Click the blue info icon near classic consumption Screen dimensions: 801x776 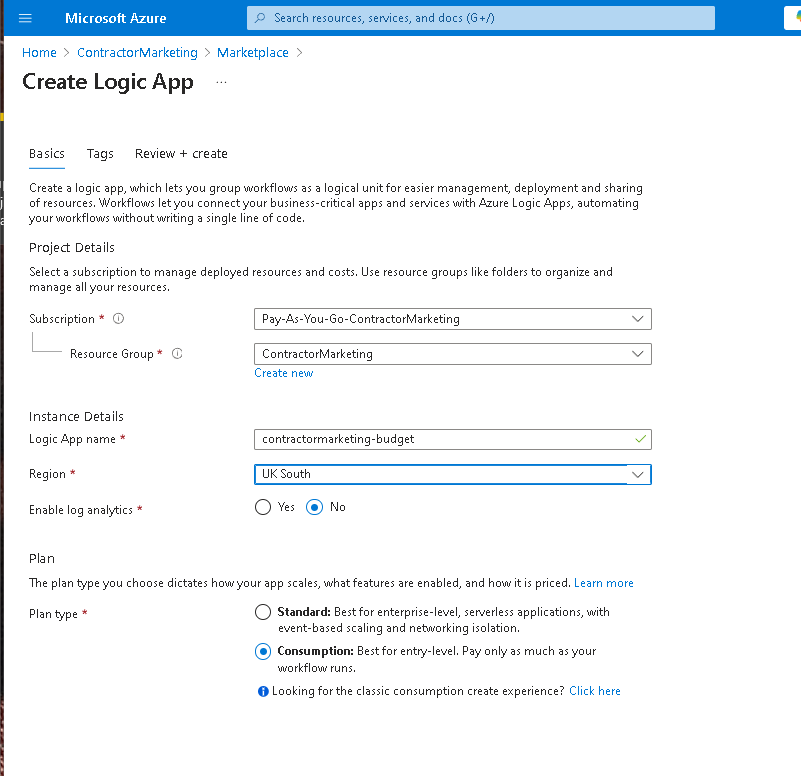pos(263,691)
